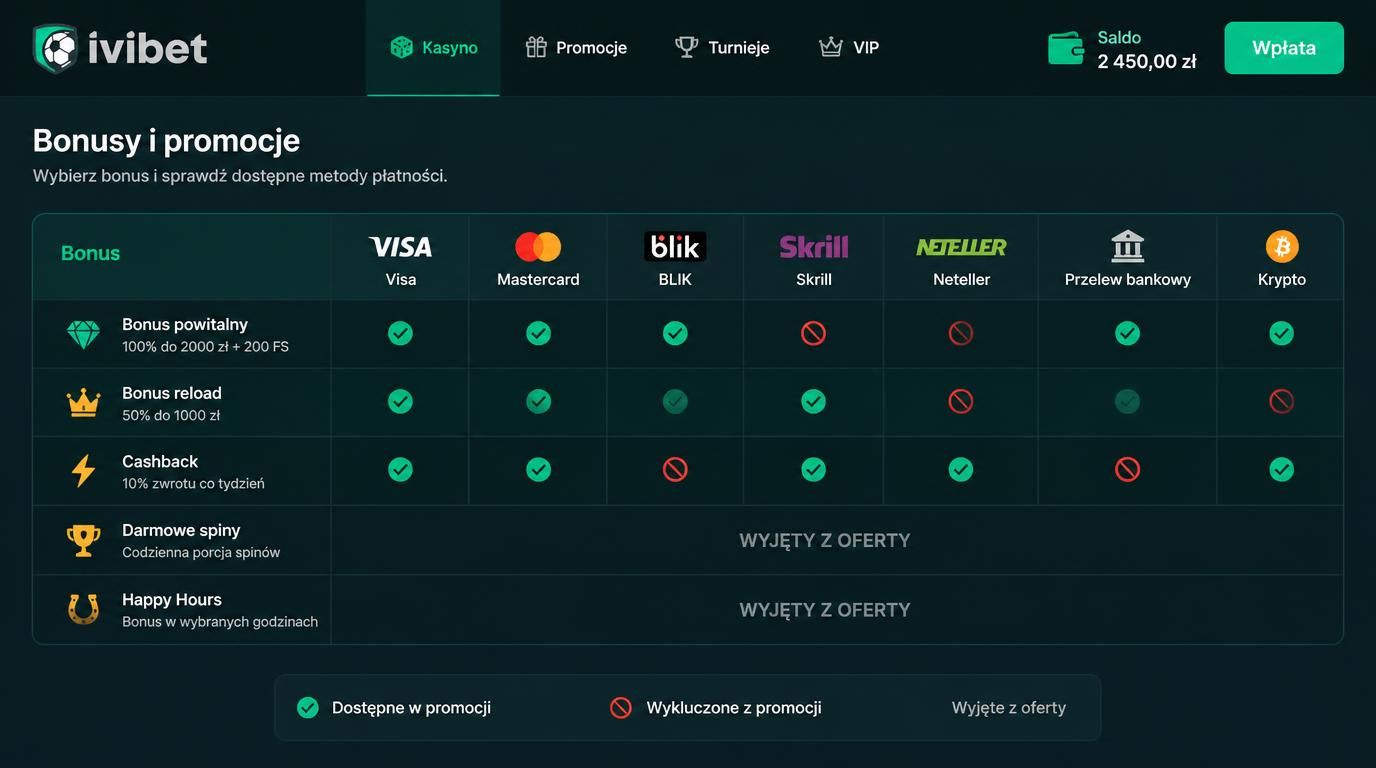Click the Cashback Neteller checkmark

[961, 469]
